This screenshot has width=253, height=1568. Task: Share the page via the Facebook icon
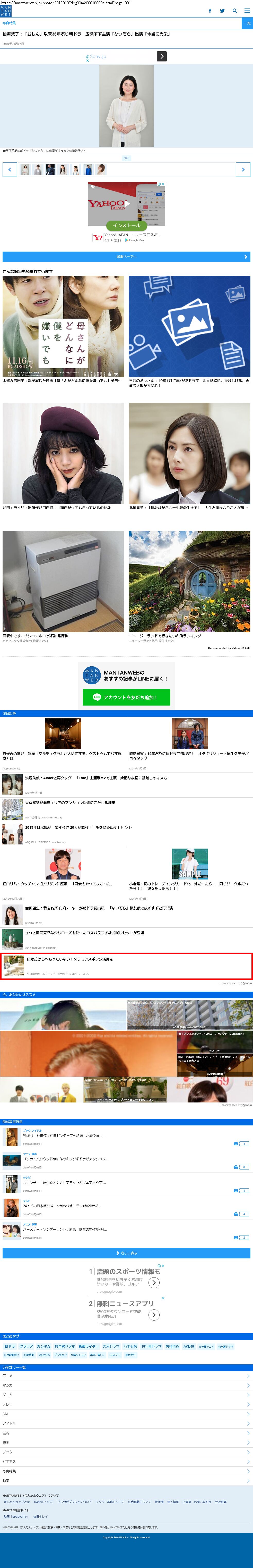click(x=210, y=11)
